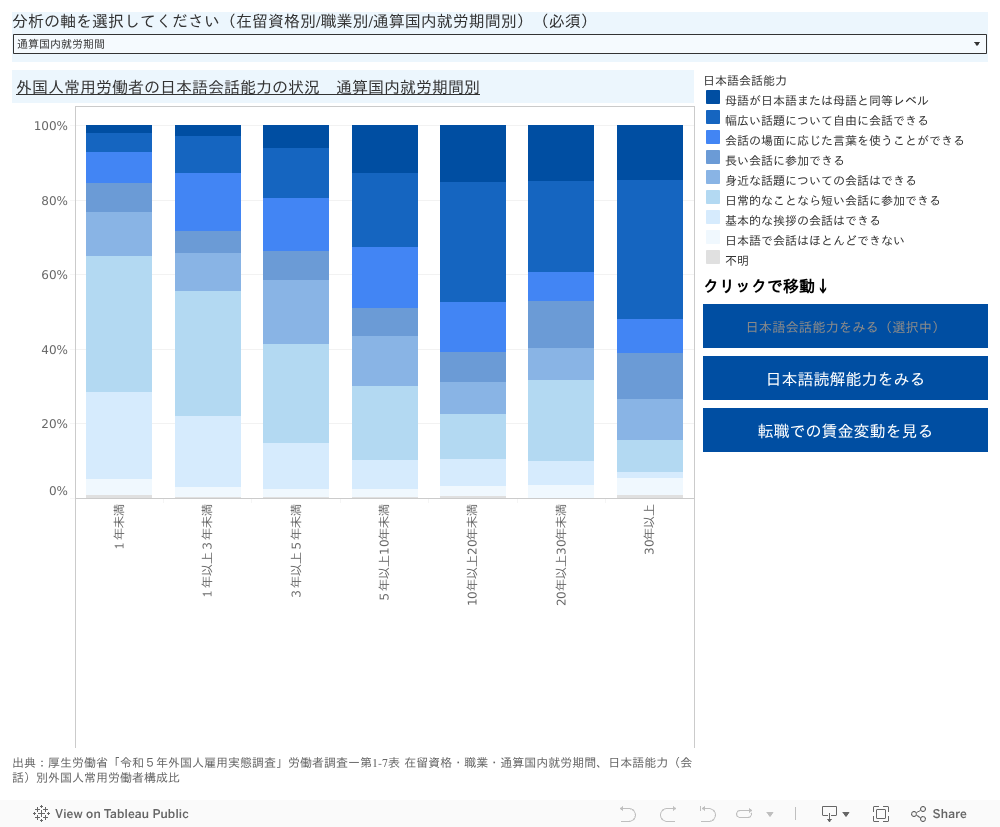Click the redo icon in the toolbar
This screenshot has height=827, width=1000.
[668, 814]
